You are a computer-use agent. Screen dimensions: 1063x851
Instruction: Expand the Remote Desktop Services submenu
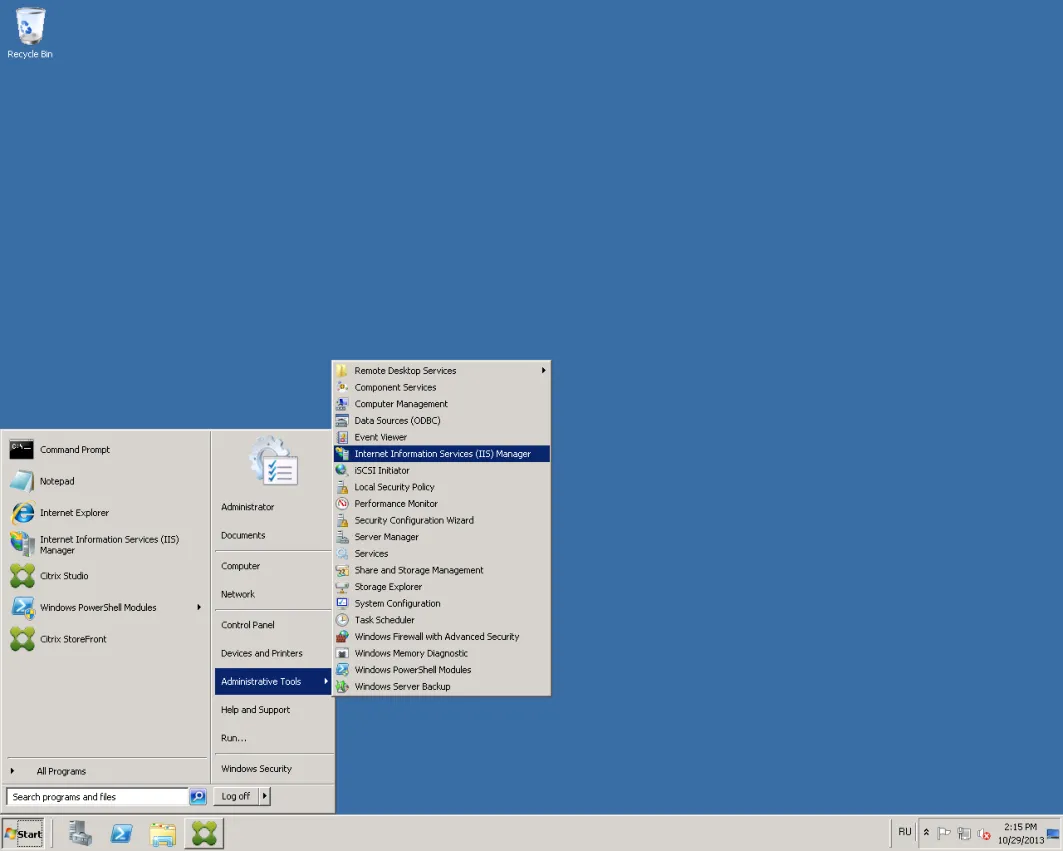pos(441,370)
